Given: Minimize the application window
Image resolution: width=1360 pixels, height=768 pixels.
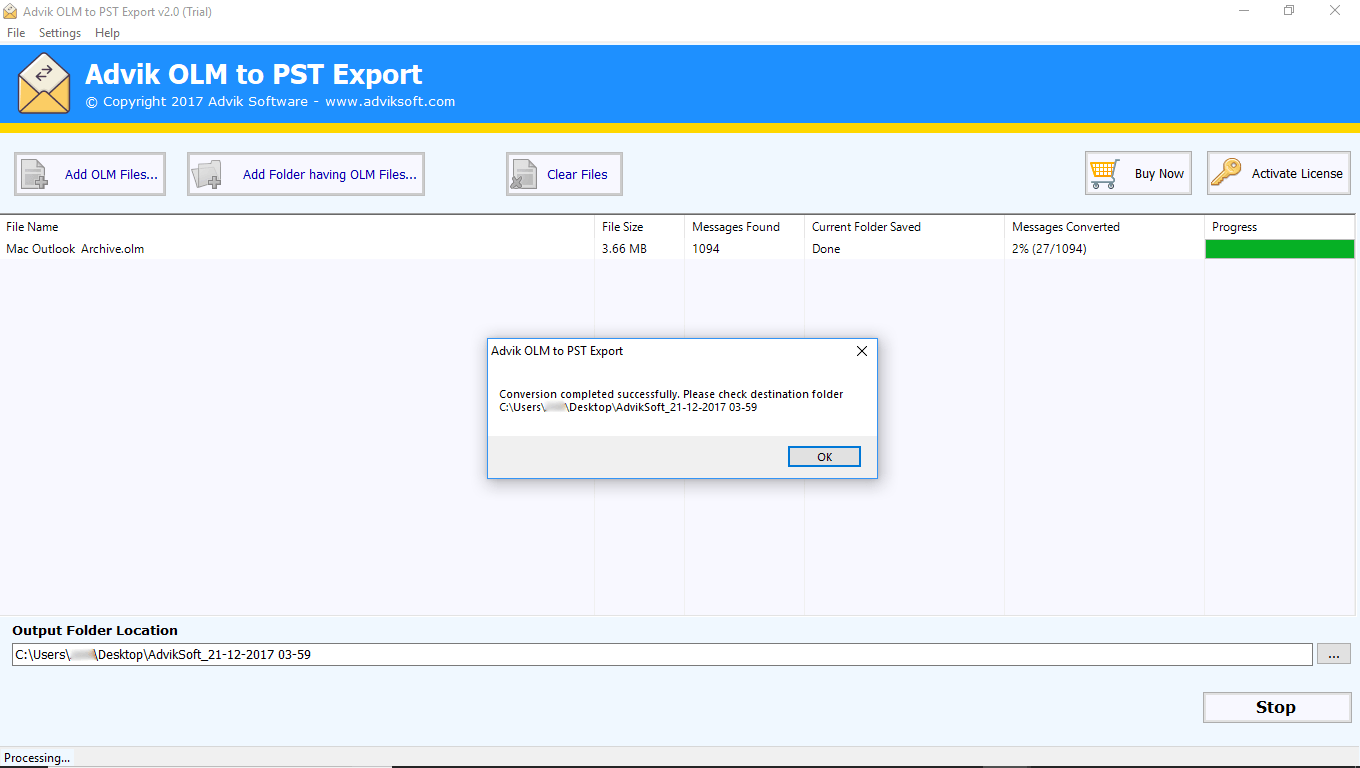Looking at the screenshot, I should pyautogui.click(x=1243, y=10).
